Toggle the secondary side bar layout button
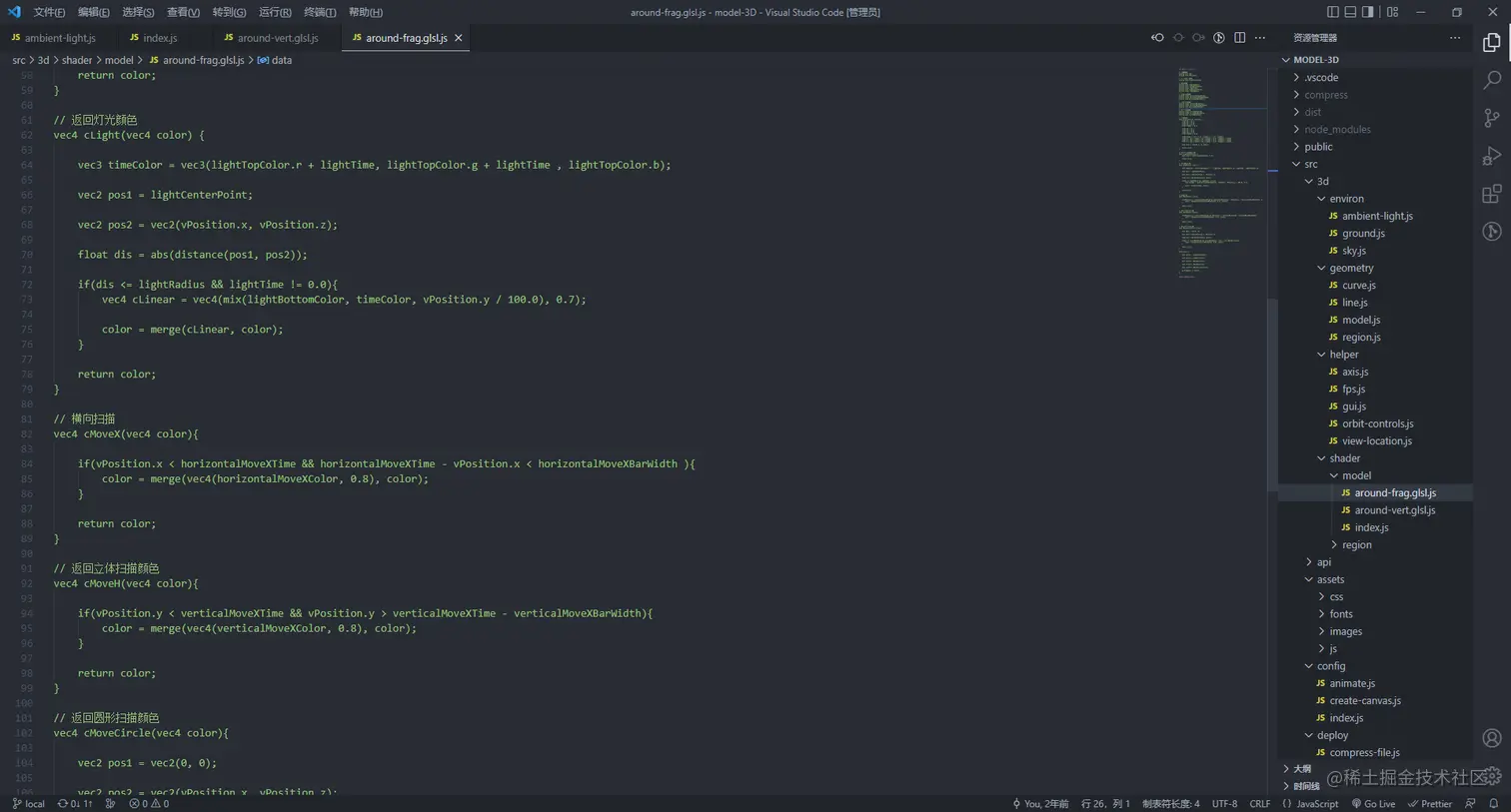Image resolution: width=1511 pixels, height=812 pixels. coord(1368,12)
